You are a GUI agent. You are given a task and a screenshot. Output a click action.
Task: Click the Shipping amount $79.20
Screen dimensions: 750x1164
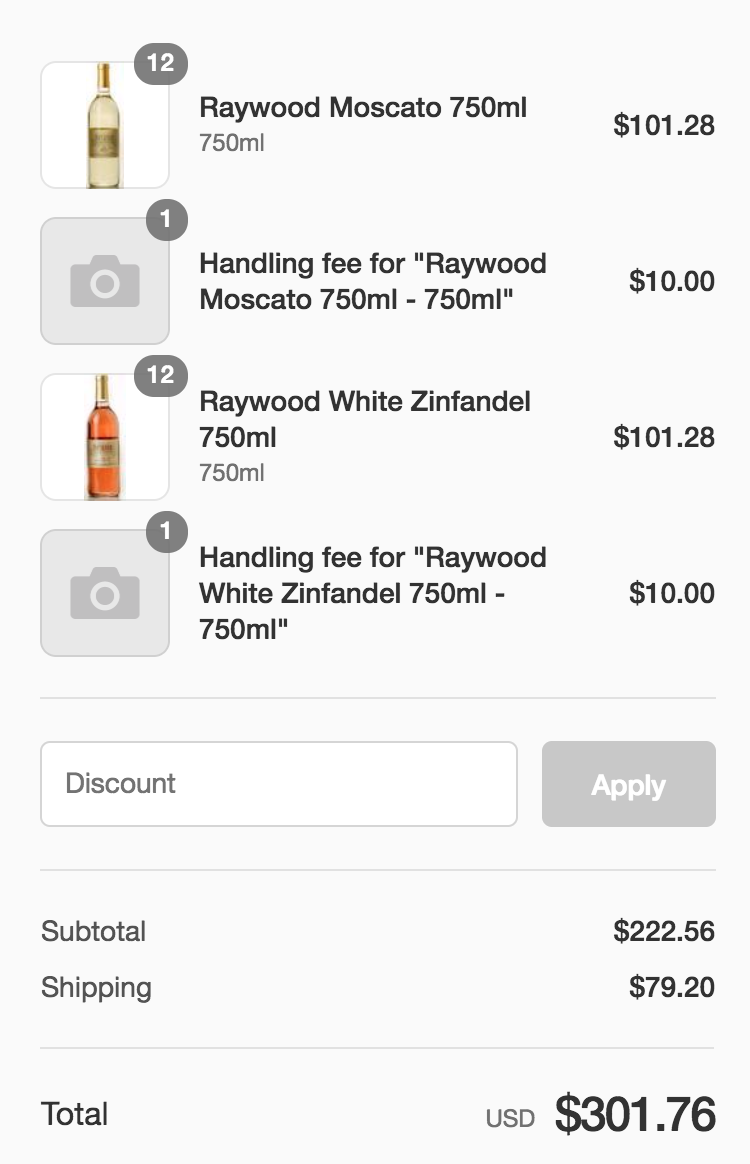[x=671, y=988]
